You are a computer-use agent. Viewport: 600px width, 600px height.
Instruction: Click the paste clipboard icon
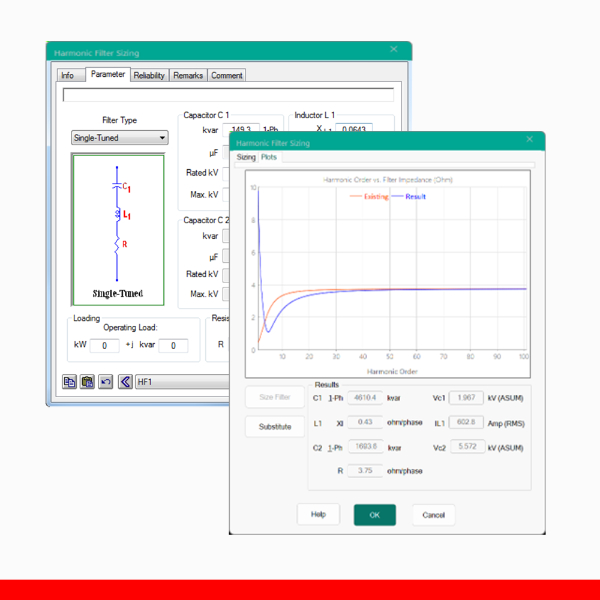click(88, 381)
